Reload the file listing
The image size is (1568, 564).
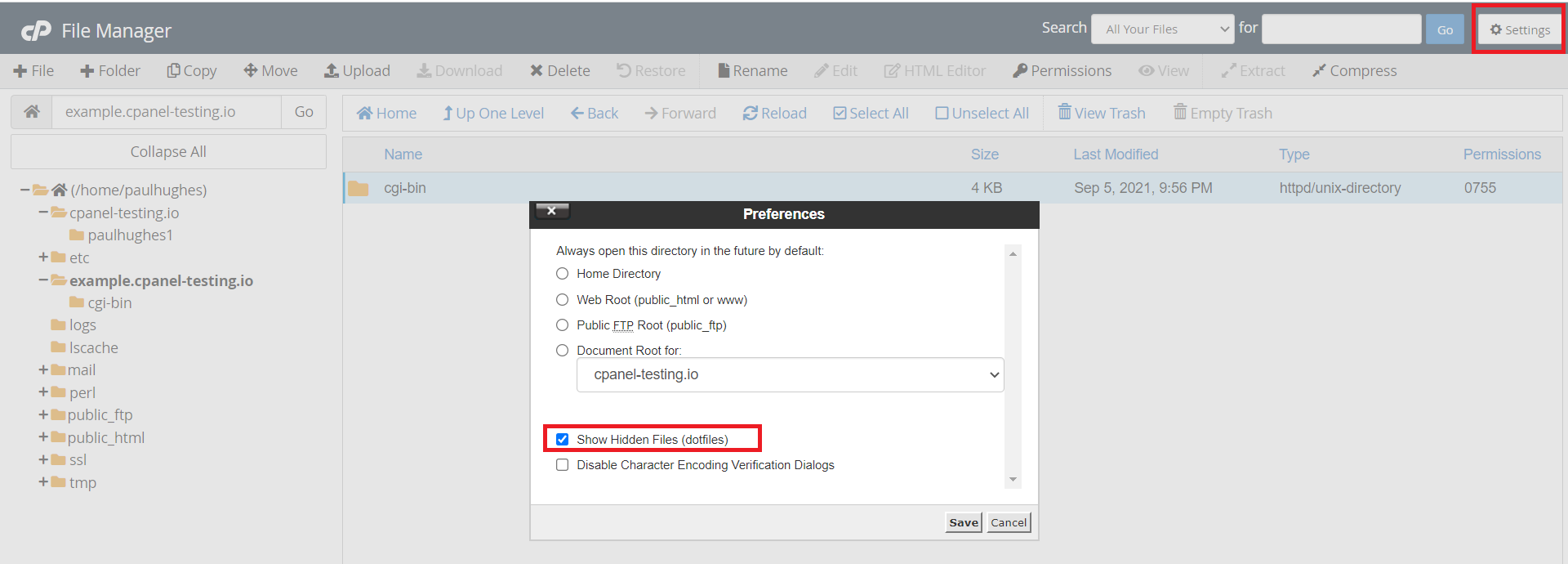774,114
